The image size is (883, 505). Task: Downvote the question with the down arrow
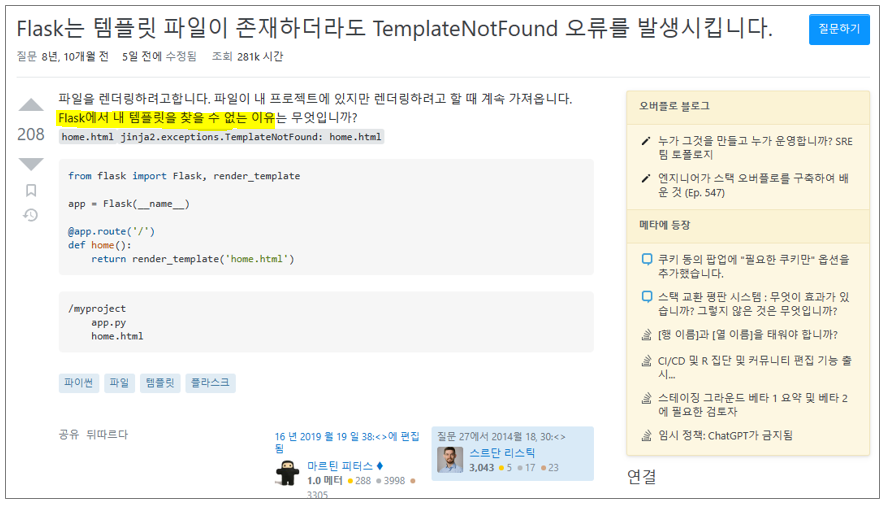coord(31,164)
